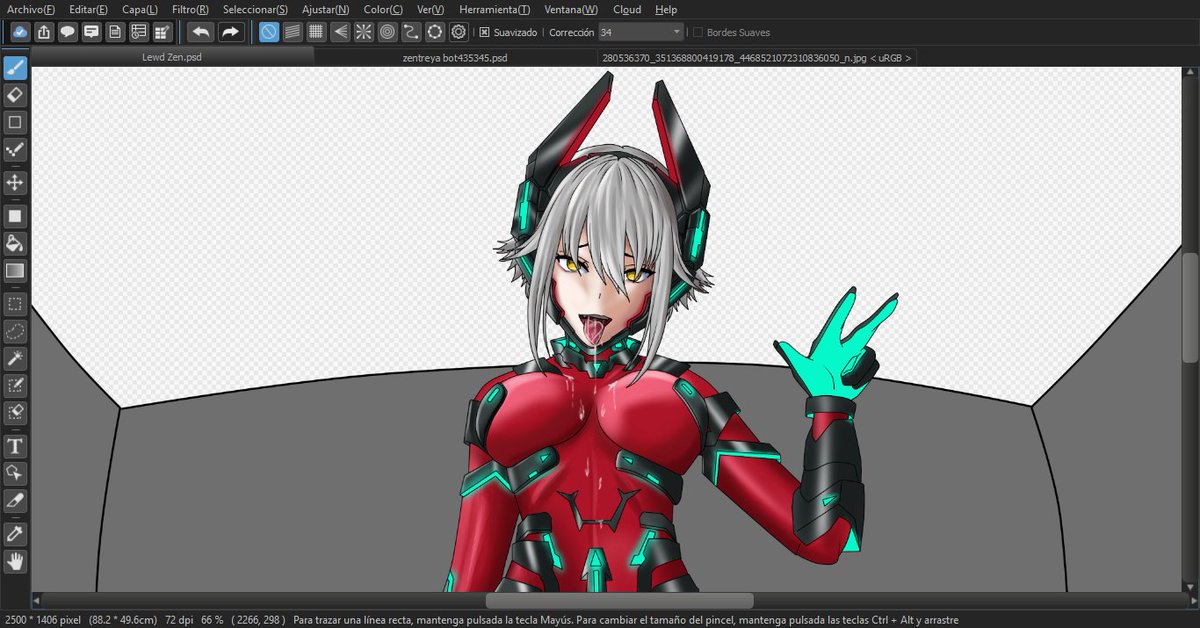Select the Hand pan tool
1200x628 pixels.
coord(15,561)
